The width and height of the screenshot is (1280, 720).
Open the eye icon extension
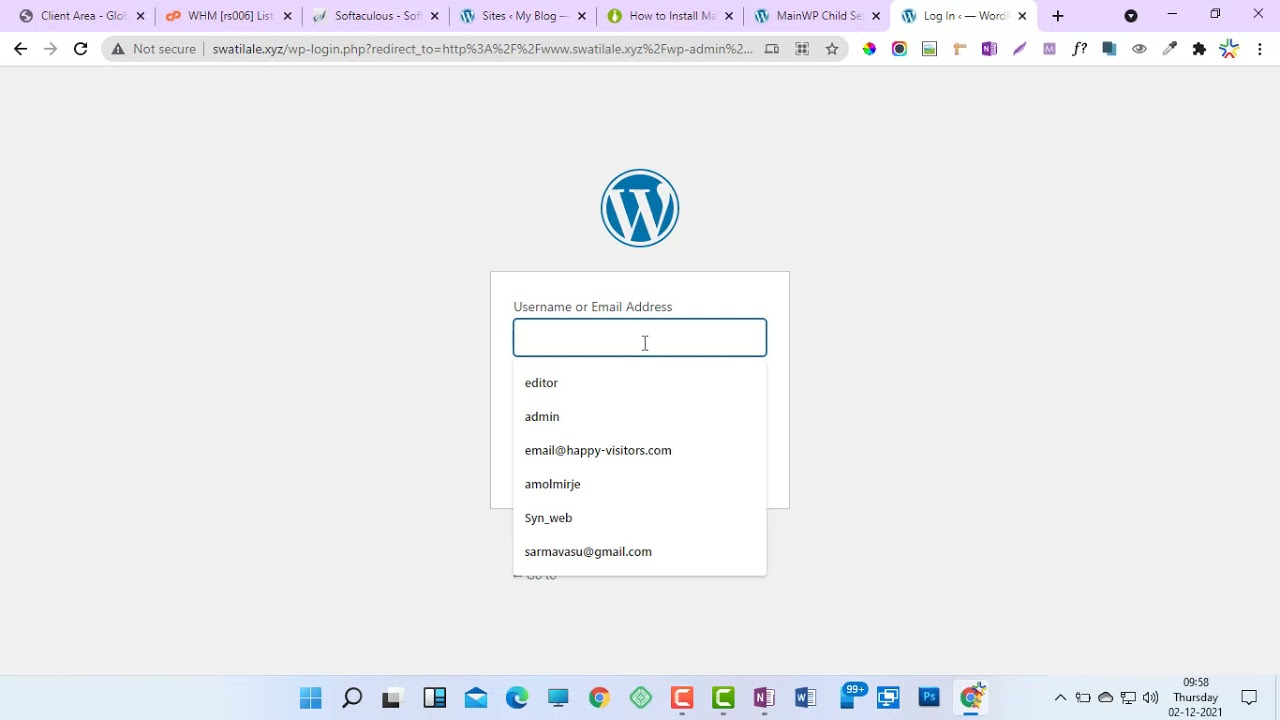pyautogui.click(x=1139, y=49)
